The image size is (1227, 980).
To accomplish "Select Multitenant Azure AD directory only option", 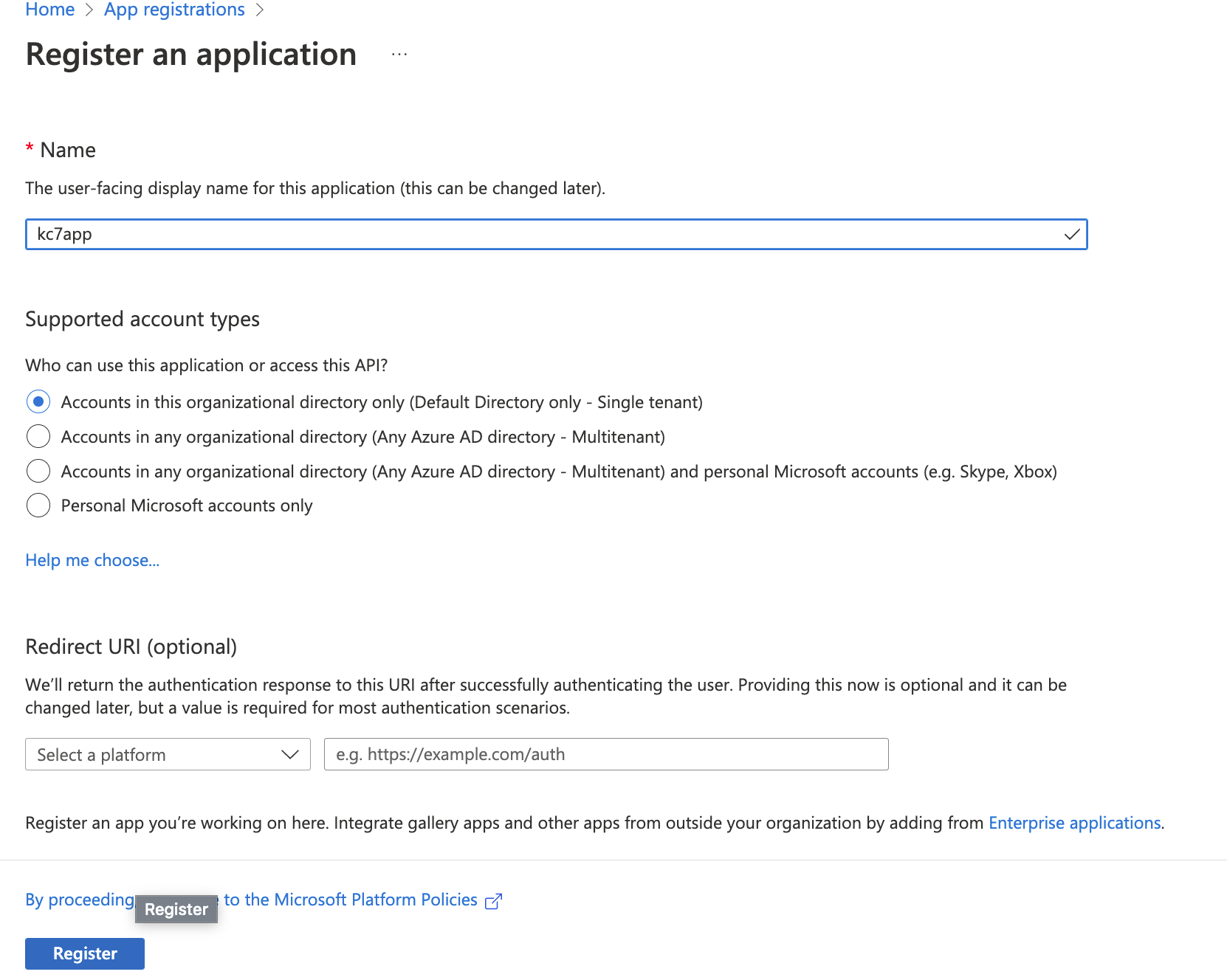I will tap(38, 436).
